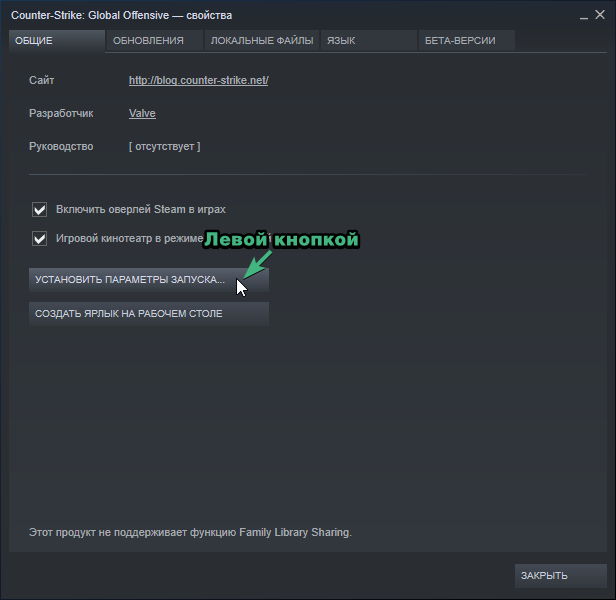Viewport: 616px width, 600px height.
Task: Click the 'Разработчик' field label
Action: 62,114
